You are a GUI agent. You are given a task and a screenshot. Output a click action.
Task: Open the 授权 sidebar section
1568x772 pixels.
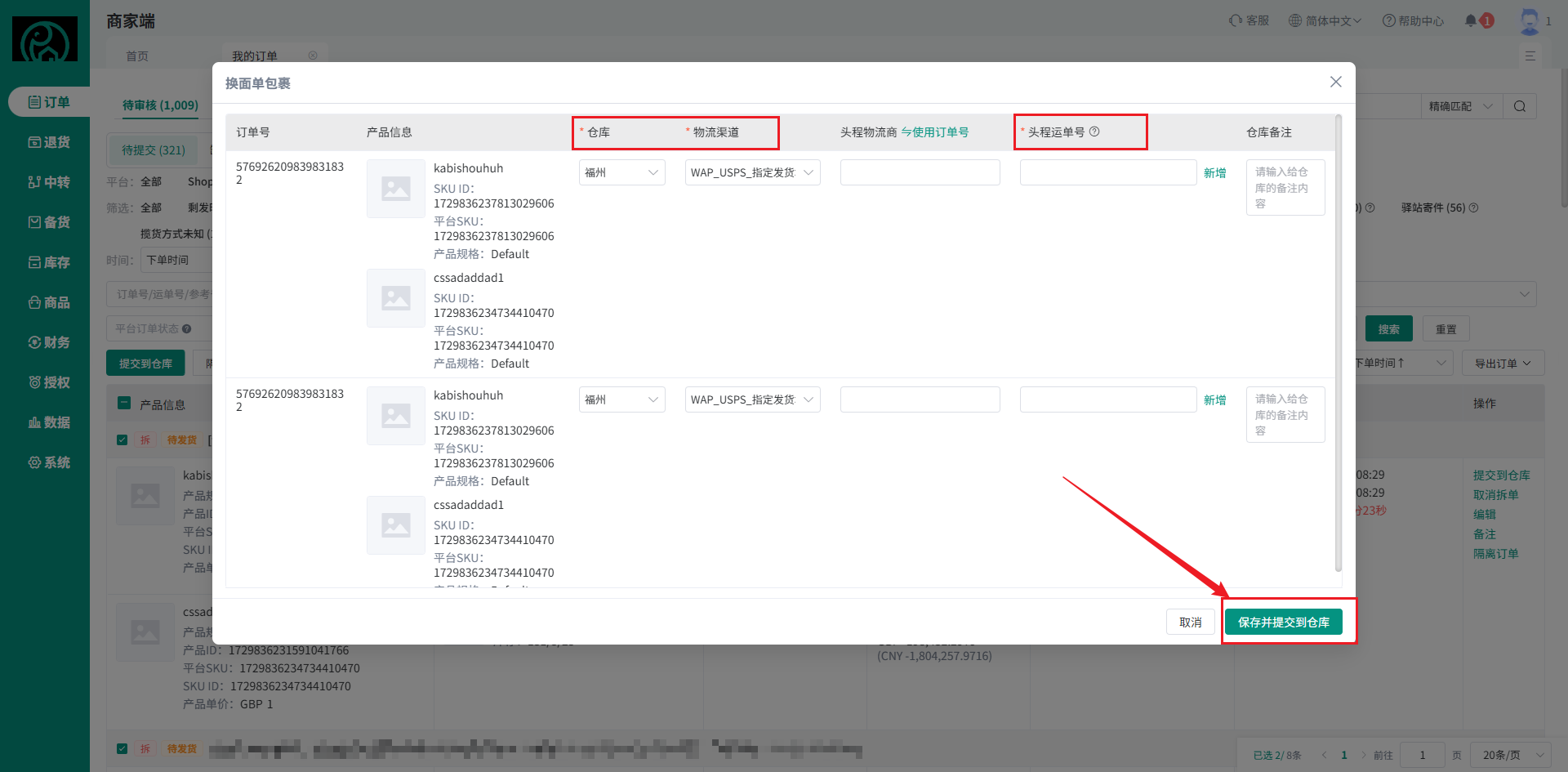49,382
